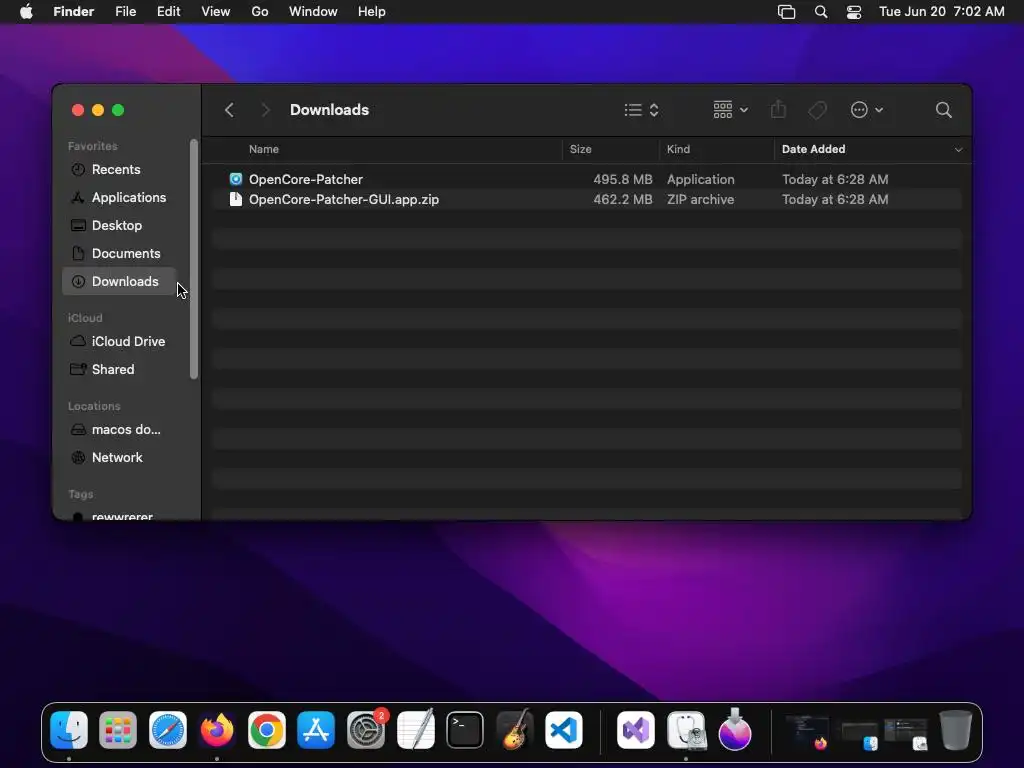Open the Go menu

[x=260, y=12]
